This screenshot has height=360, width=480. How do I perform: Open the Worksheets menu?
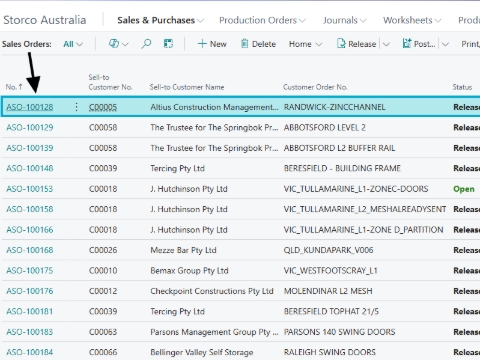tap(412, 20)
